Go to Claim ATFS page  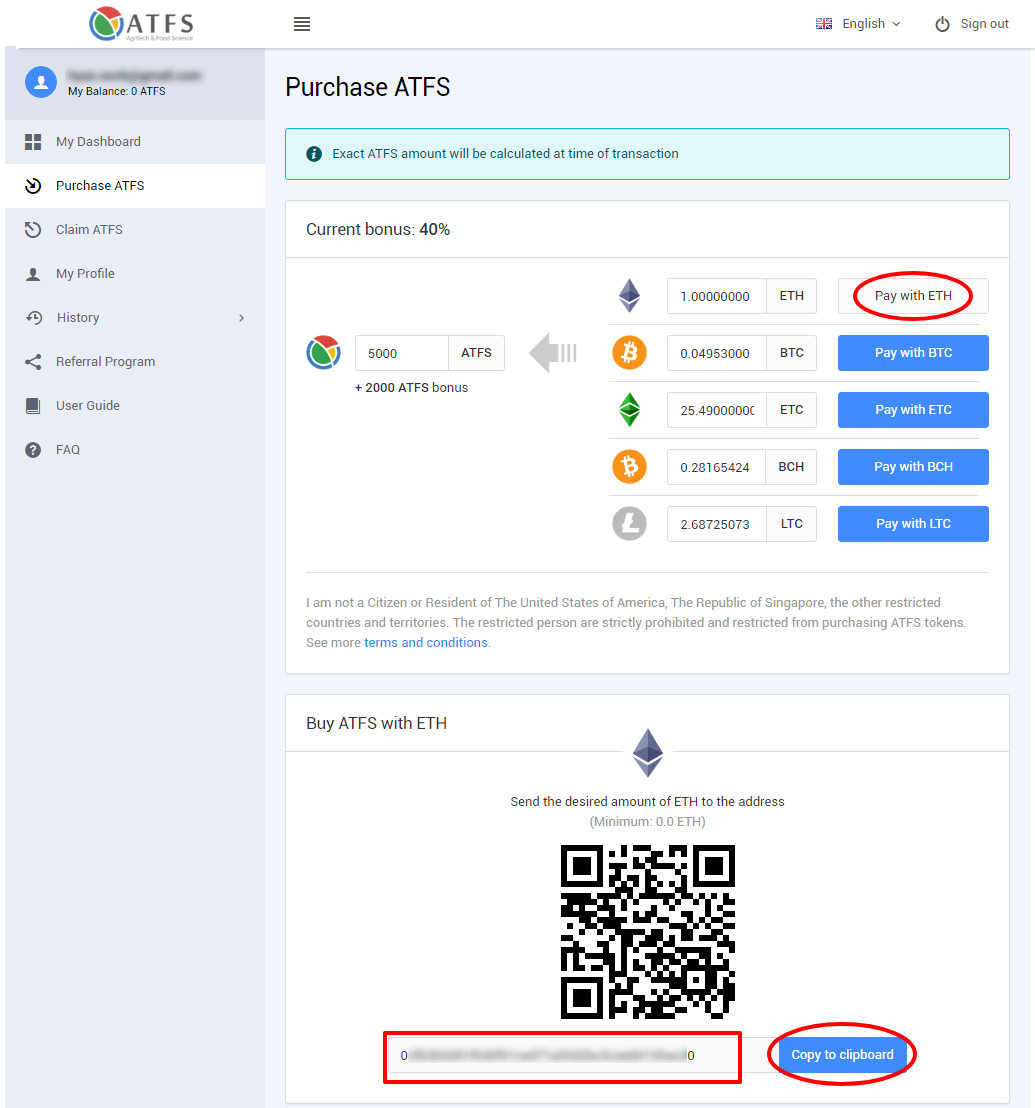coord(89,230)
